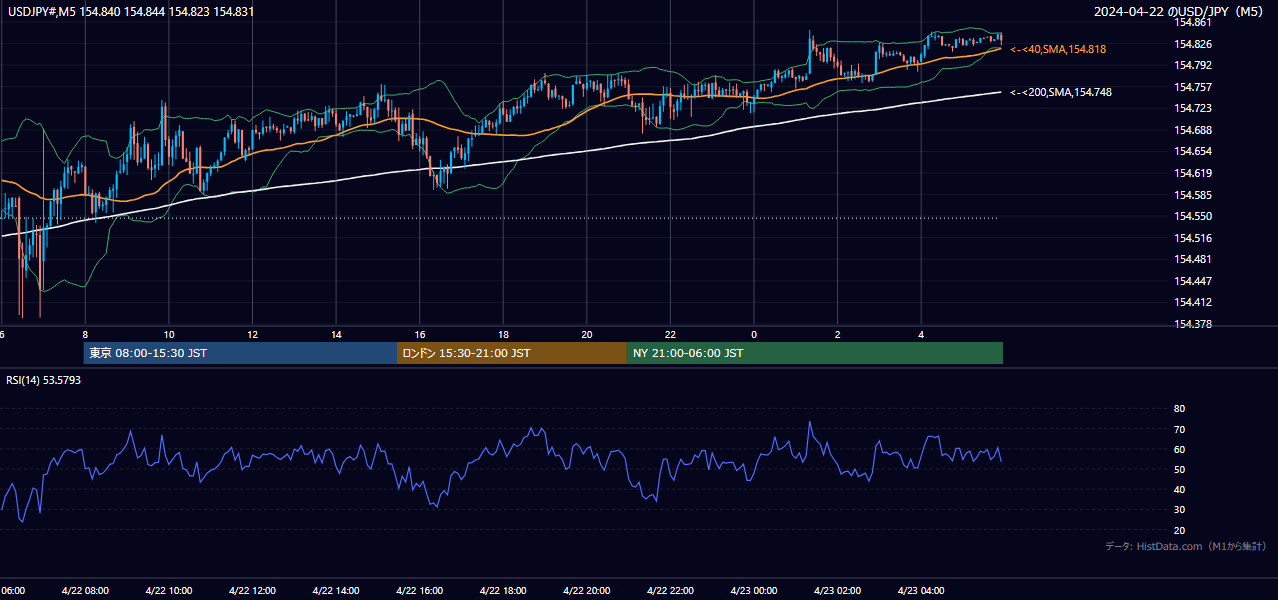1278x600 pixels.
Task: Click the 4/23 02:00 bottom axis label
Action: [x=837, y=590]
